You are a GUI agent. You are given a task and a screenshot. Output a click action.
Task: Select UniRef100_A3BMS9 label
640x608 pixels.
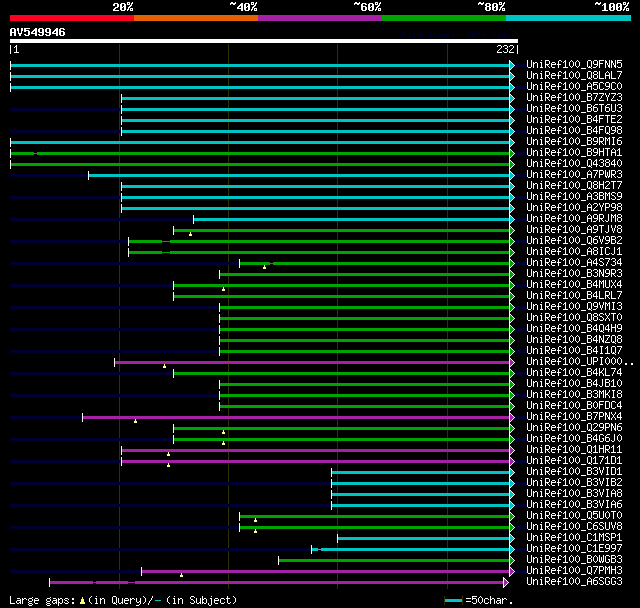tap(574, 197)
